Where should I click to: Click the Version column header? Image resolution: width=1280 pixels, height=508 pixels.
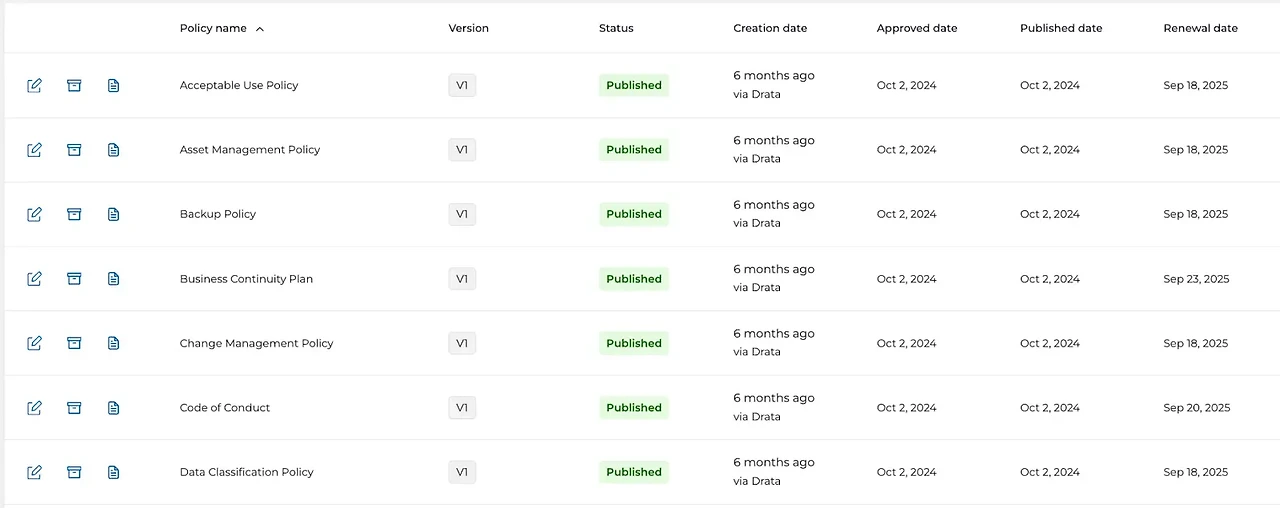click(x=468, y=29)
